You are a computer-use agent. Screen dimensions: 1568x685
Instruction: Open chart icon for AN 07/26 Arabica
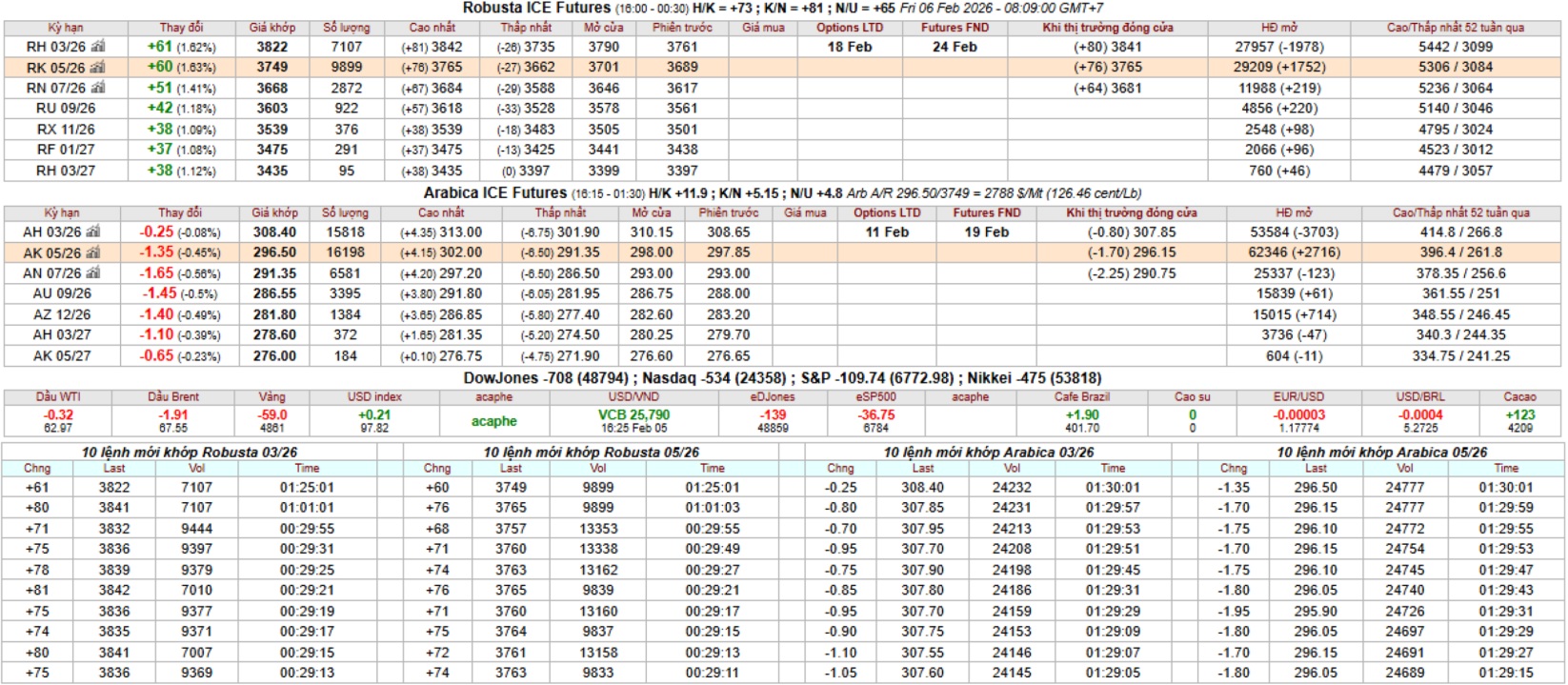click(93, 273)
